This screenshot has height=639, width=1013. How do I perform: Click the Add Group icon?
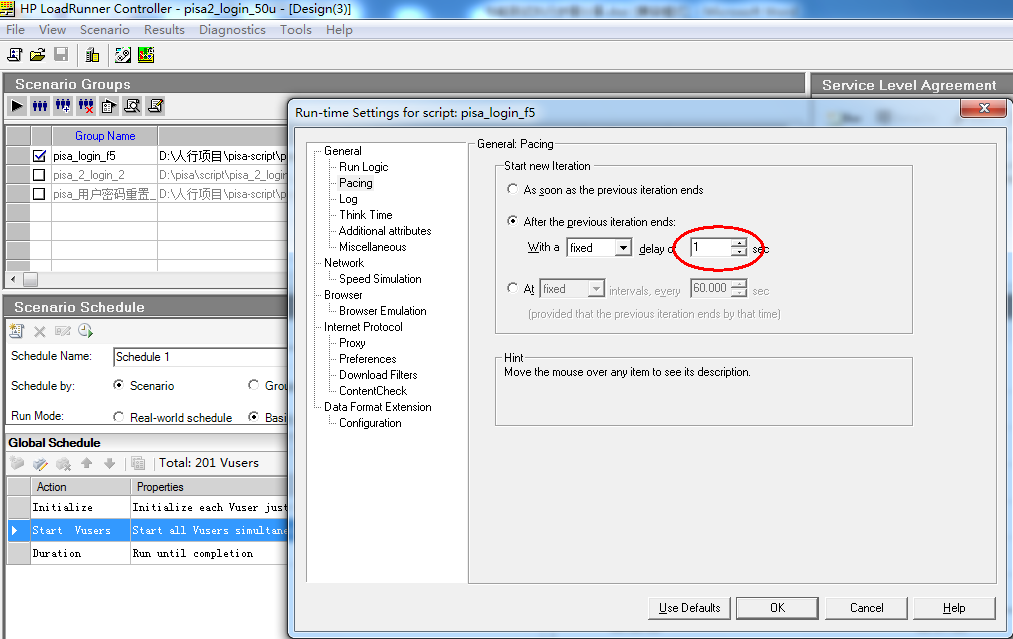click(x=63, y=106)
